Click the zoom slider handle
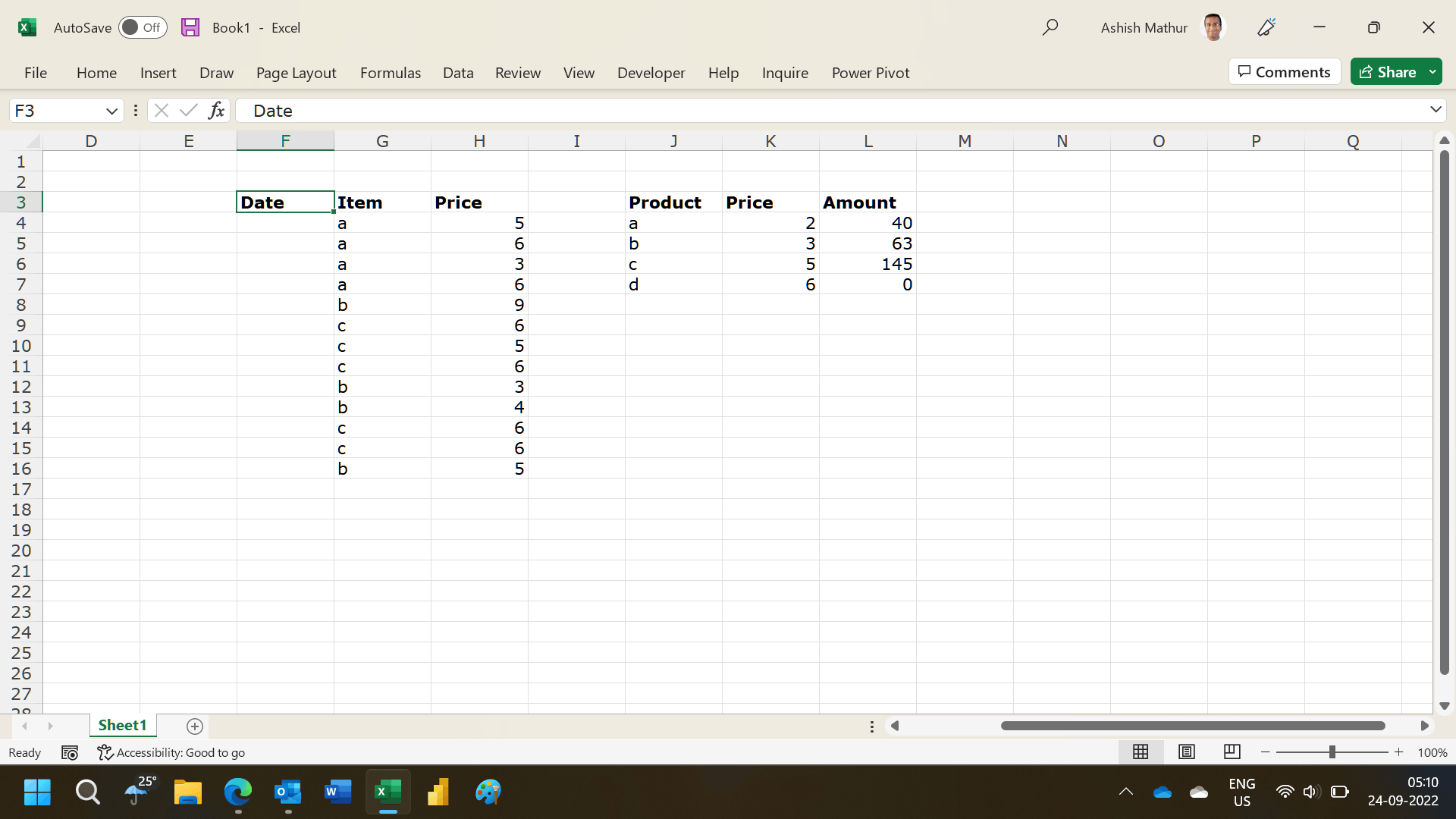This screenshot has width=1456, height=819. pyautogui.click(x=1332, y=752)
